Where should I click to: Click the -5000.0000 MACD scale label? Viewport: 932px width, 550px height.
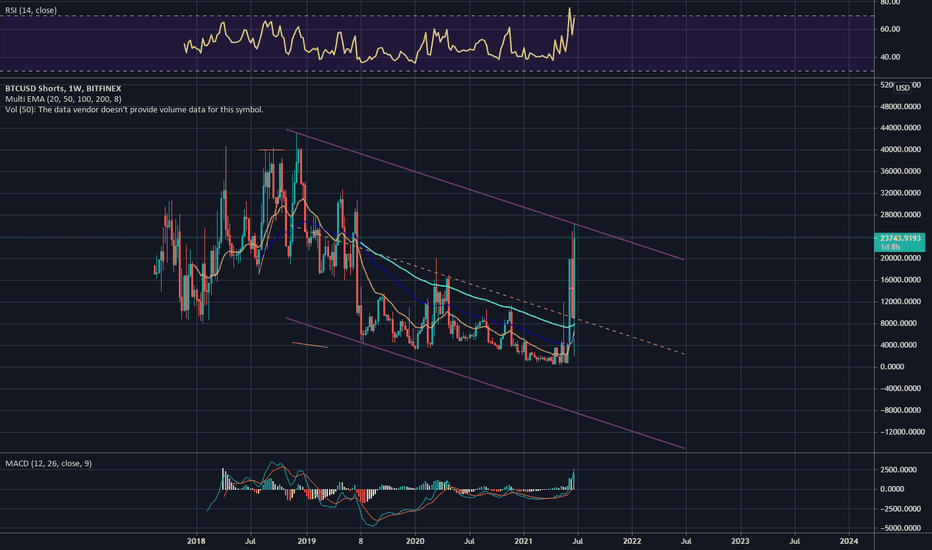coord(900,528)
